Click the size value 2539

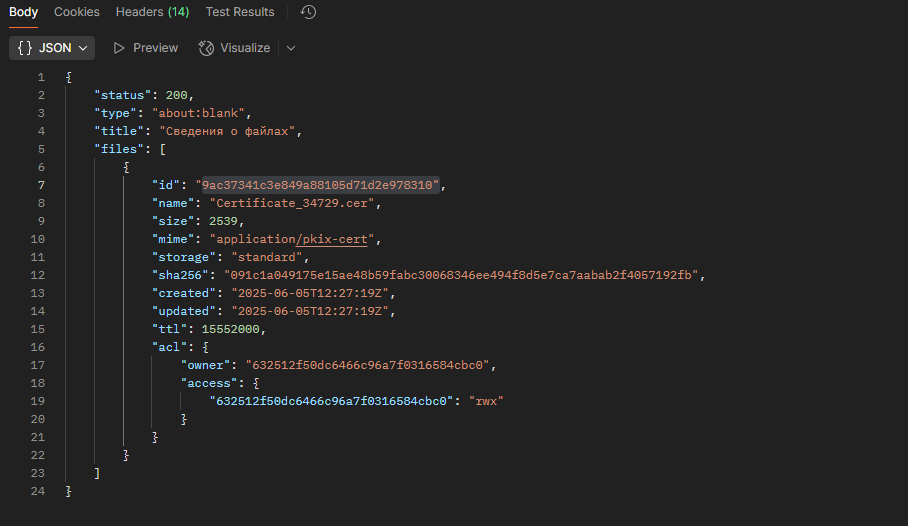[223, 221]
